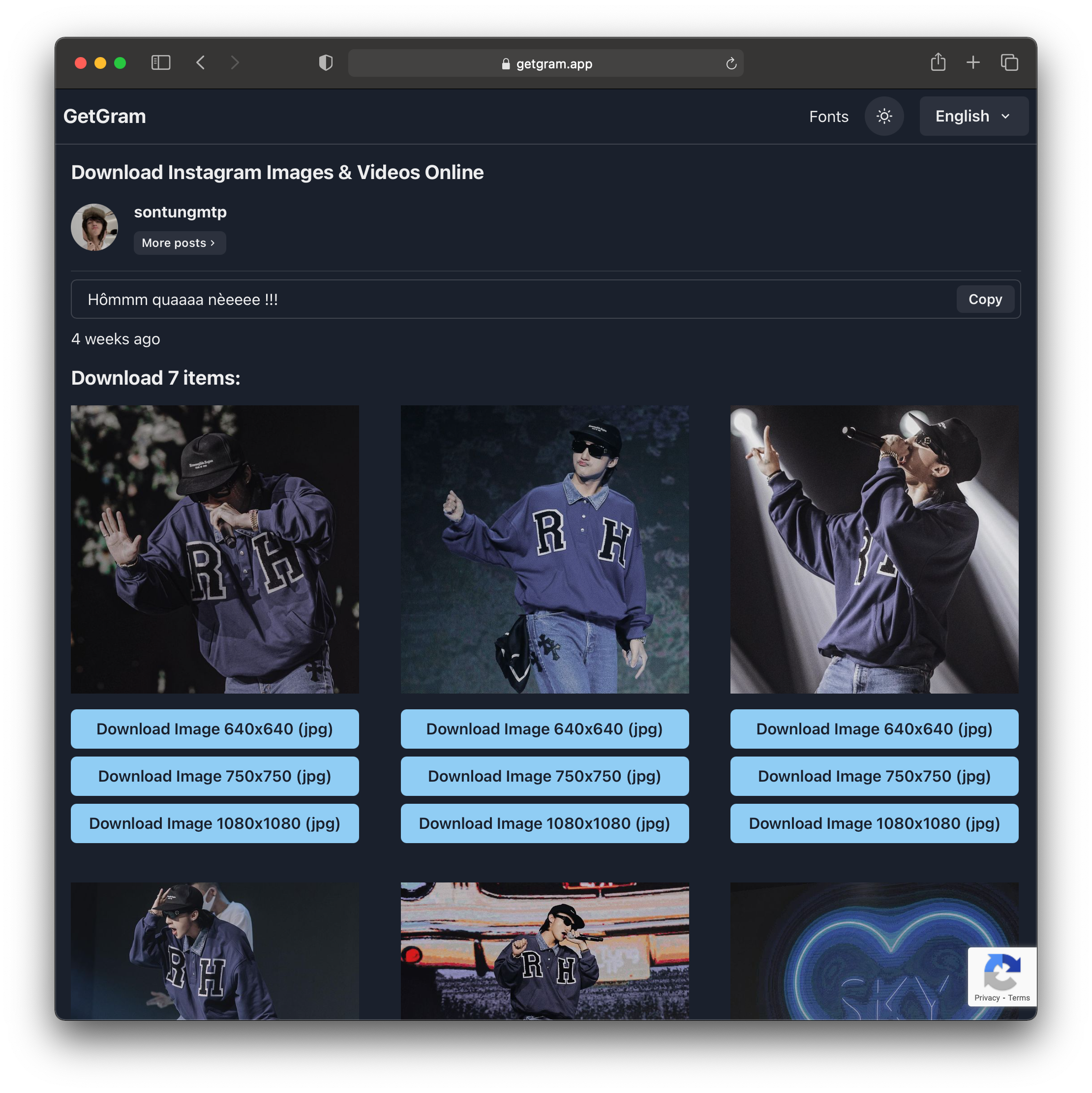Reload the page with refresh icon
Viewport: 1092px width, 1093px height.
pos(731,63)
